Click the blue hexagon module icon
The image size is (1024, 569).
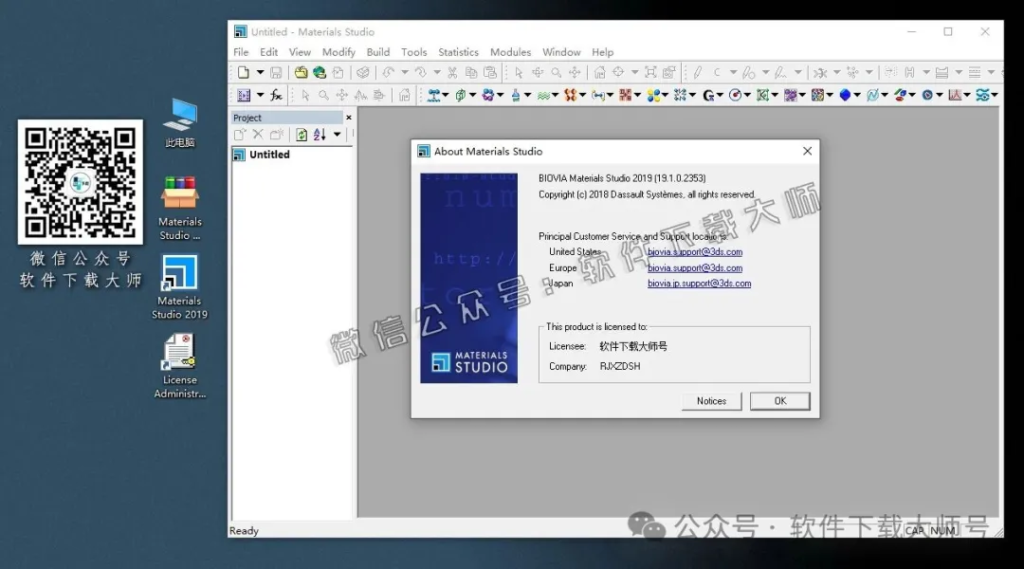click(845, 95)
